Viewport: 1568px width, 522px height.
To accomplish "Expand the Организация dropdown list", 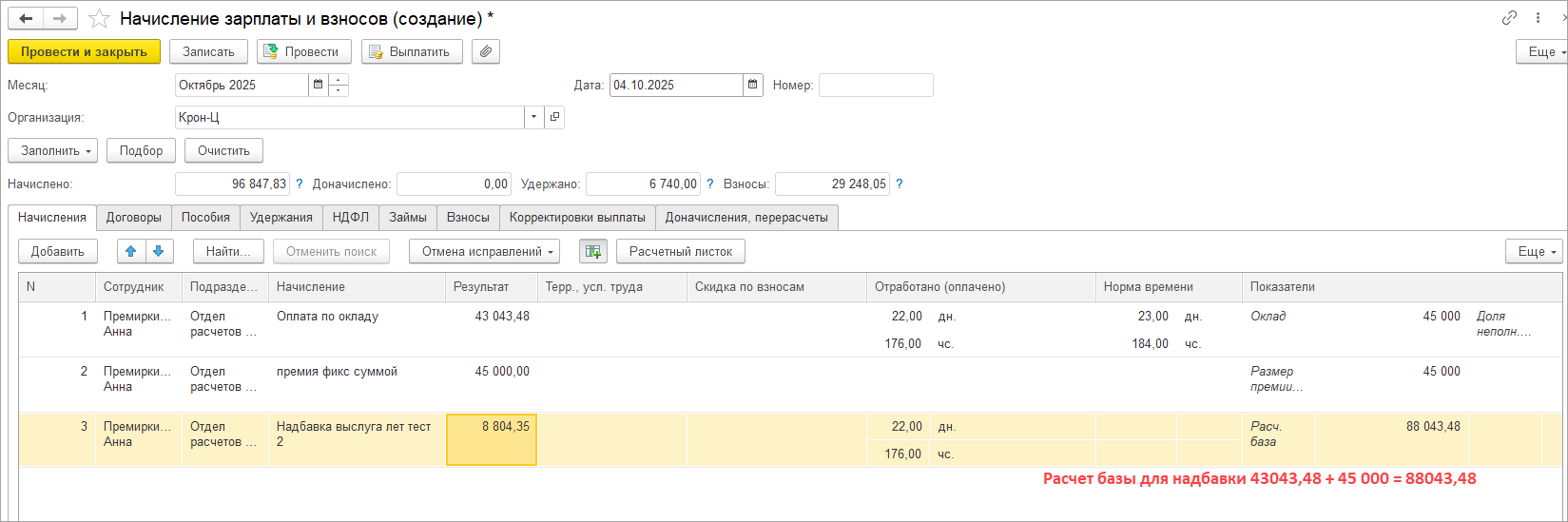I will click(x=533, y=117).
